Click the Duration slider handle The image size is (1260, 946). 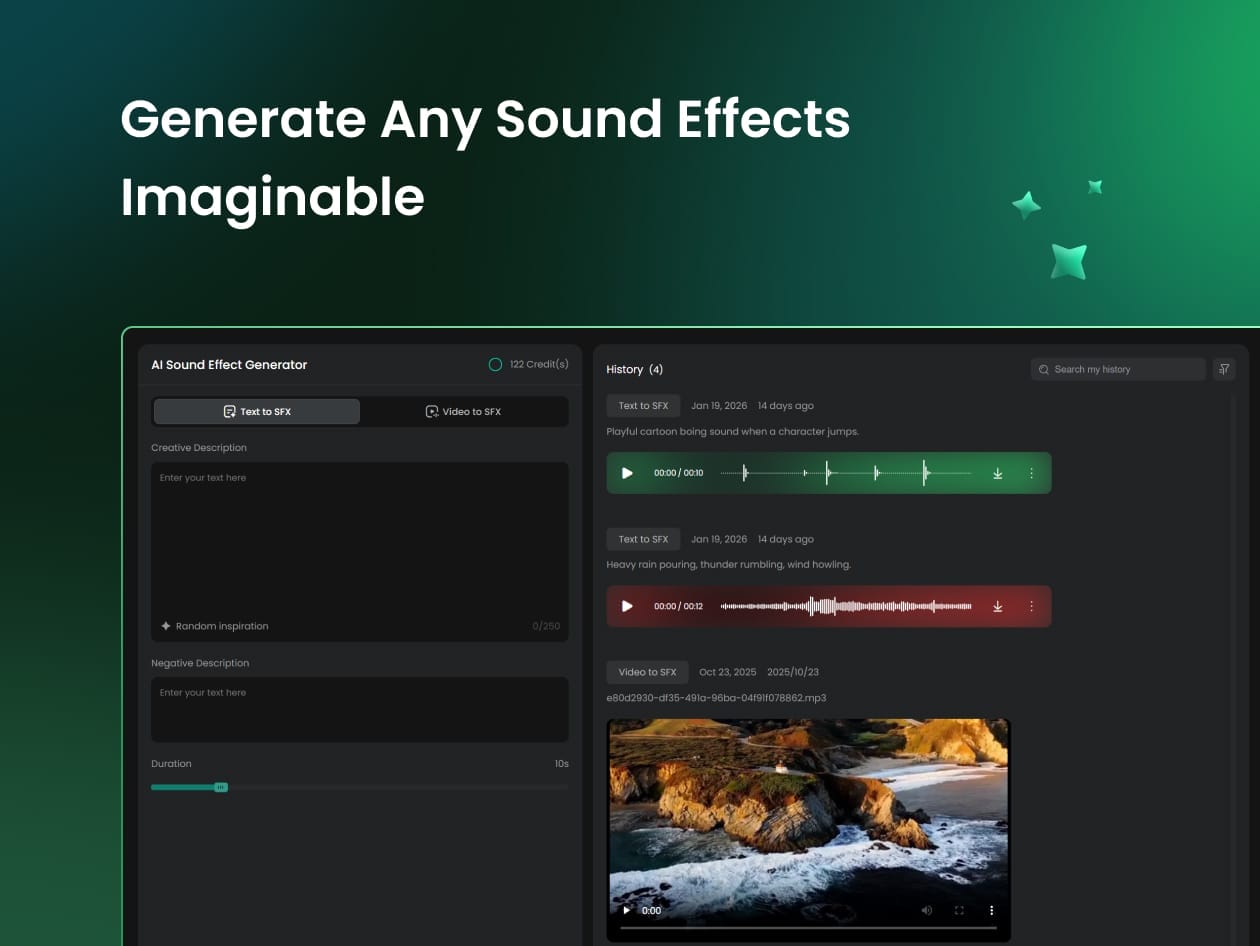[x=221, y=787]
